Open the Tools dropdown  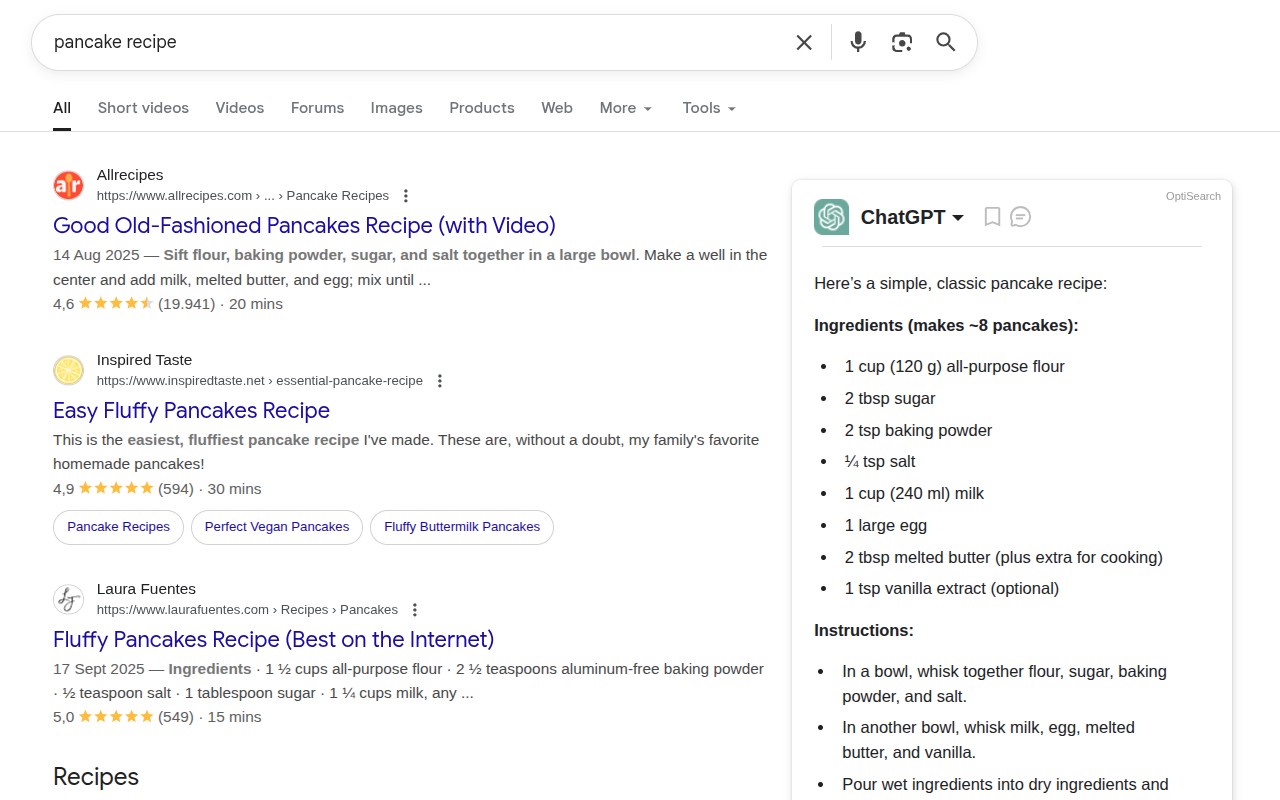click(x=708, y=107)
